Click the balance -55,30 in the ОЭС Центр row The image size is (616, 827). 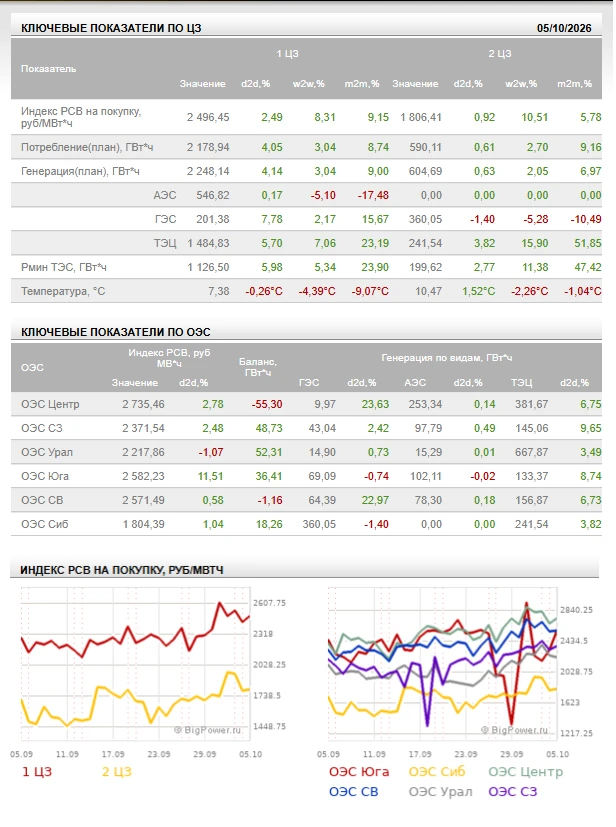point(267,405)
